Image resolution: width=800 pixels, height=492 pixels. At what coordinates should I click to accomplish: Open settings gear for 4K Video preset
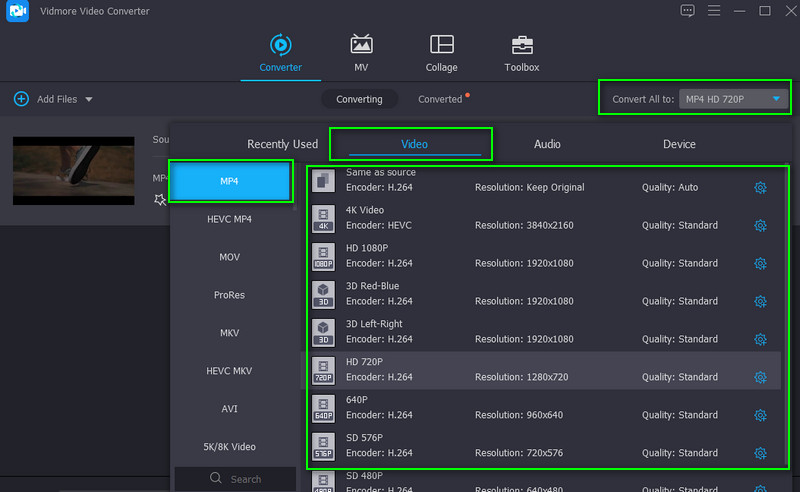tap(759, 226)
